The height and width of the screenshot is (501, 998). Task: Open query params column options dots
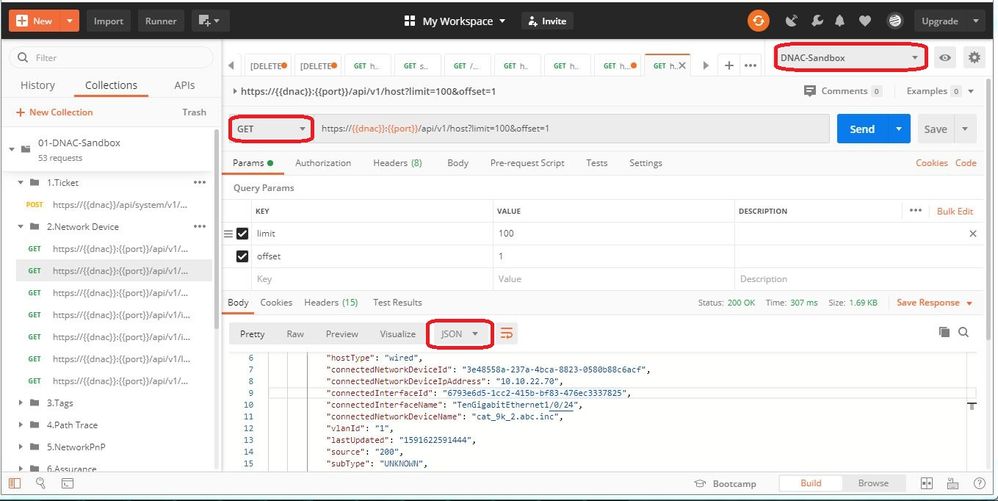pos(916,210)
